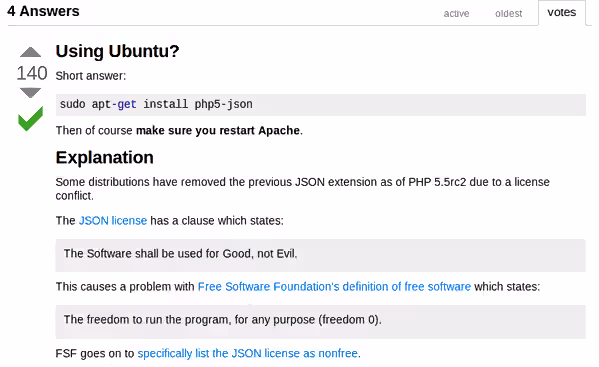Upvote the Using Ubuntu answer

(30, 52)
